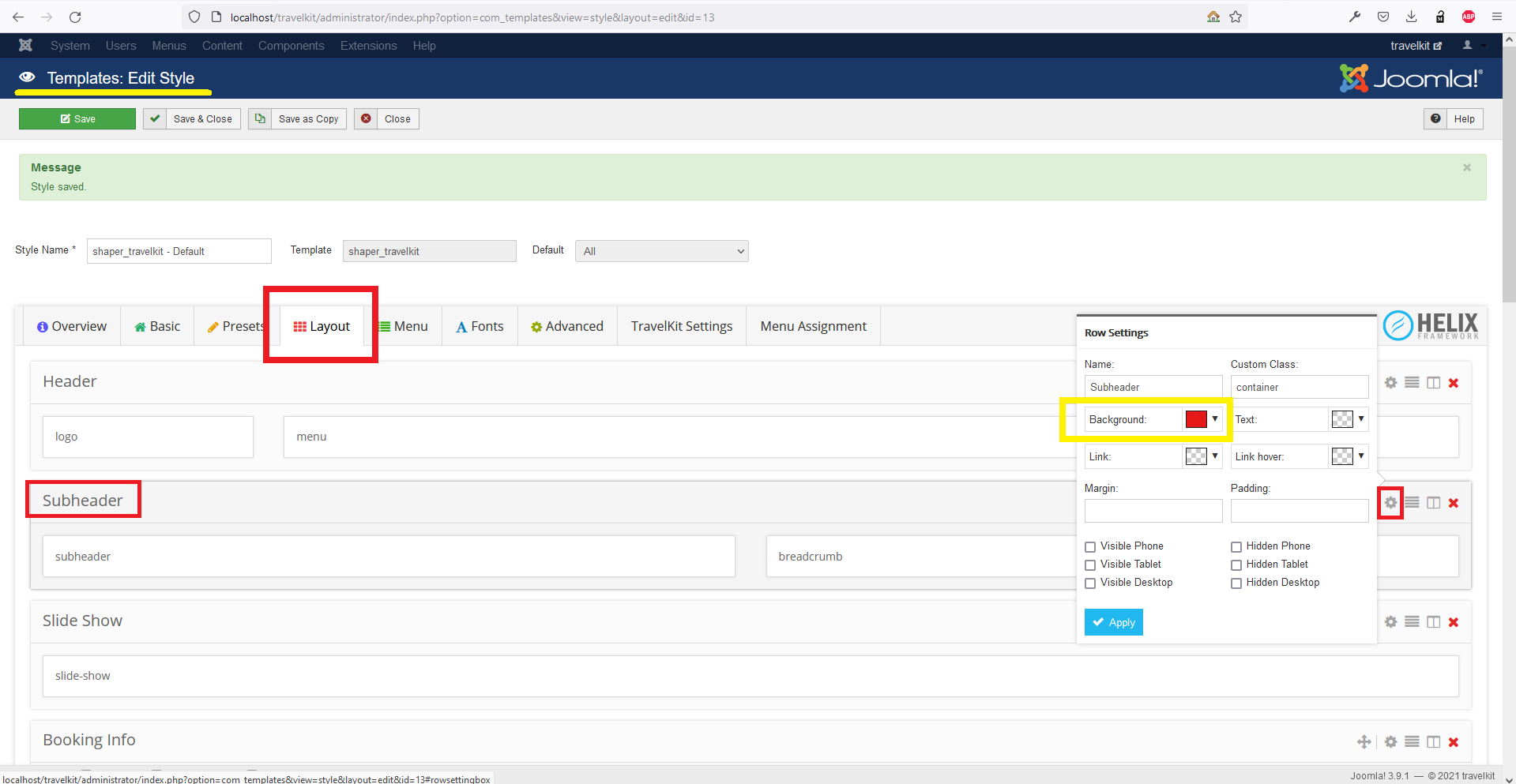This screenshot has width=1516, height=784.
Task: Click column layout icon in Slide Show row
Action: pos(1433,622)
